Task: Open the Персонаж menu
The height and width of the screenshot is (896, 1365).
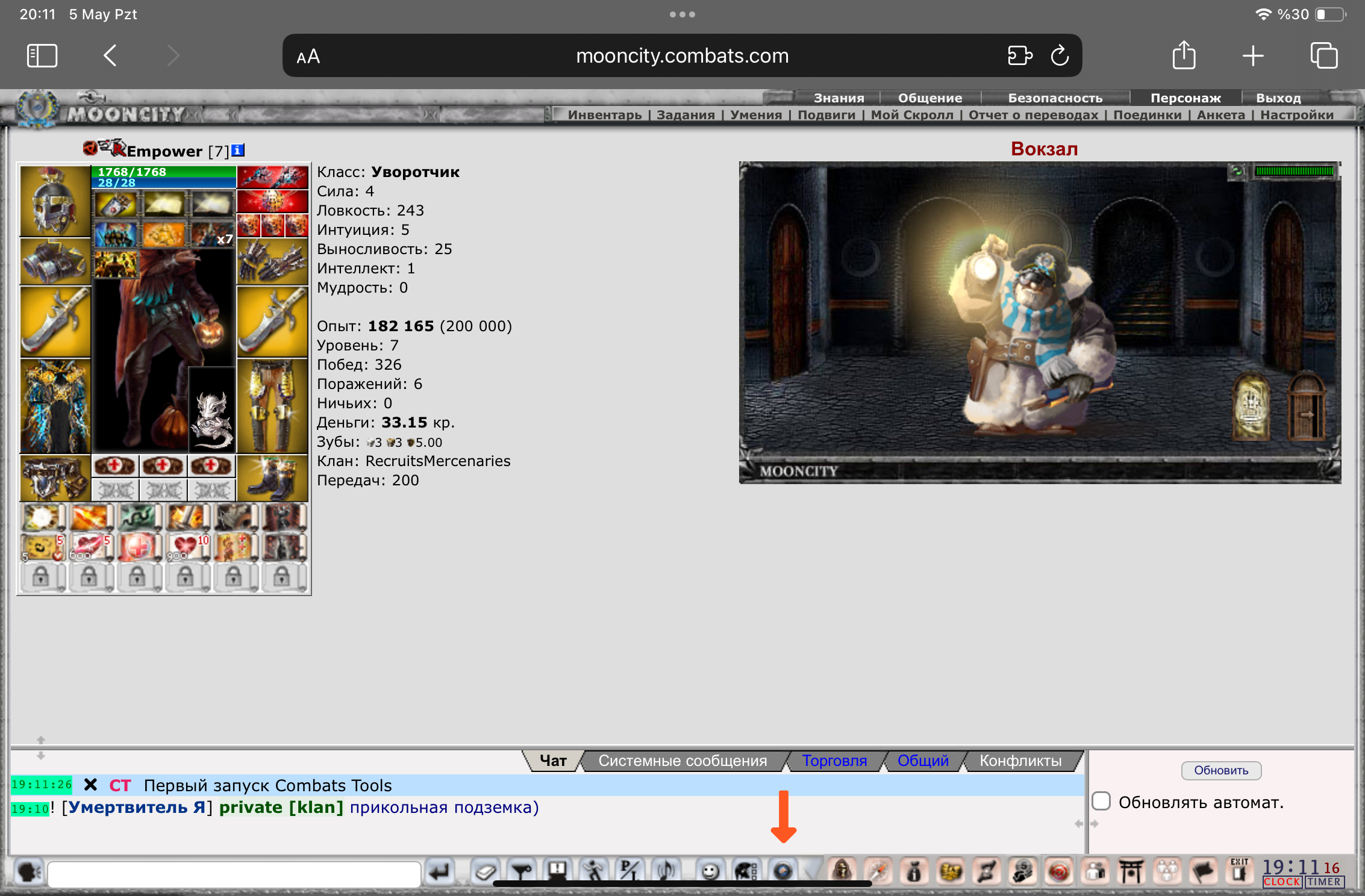Action: tap(1185, 98)
